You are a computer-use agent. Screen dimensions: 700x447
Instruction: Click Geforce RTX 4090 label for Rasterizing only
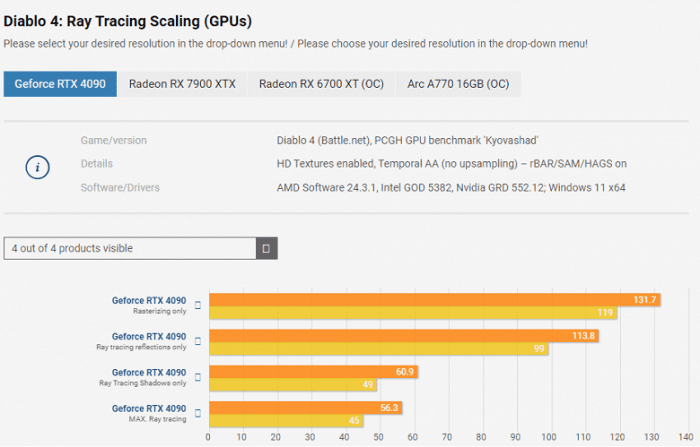tap(148, 299)
